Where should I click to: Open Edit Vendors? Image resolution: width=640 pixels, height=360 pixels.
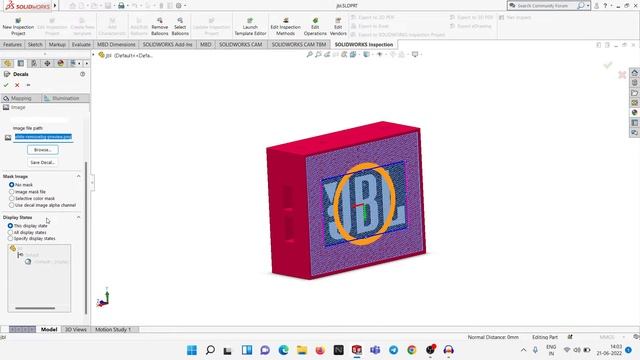(338, 27)
